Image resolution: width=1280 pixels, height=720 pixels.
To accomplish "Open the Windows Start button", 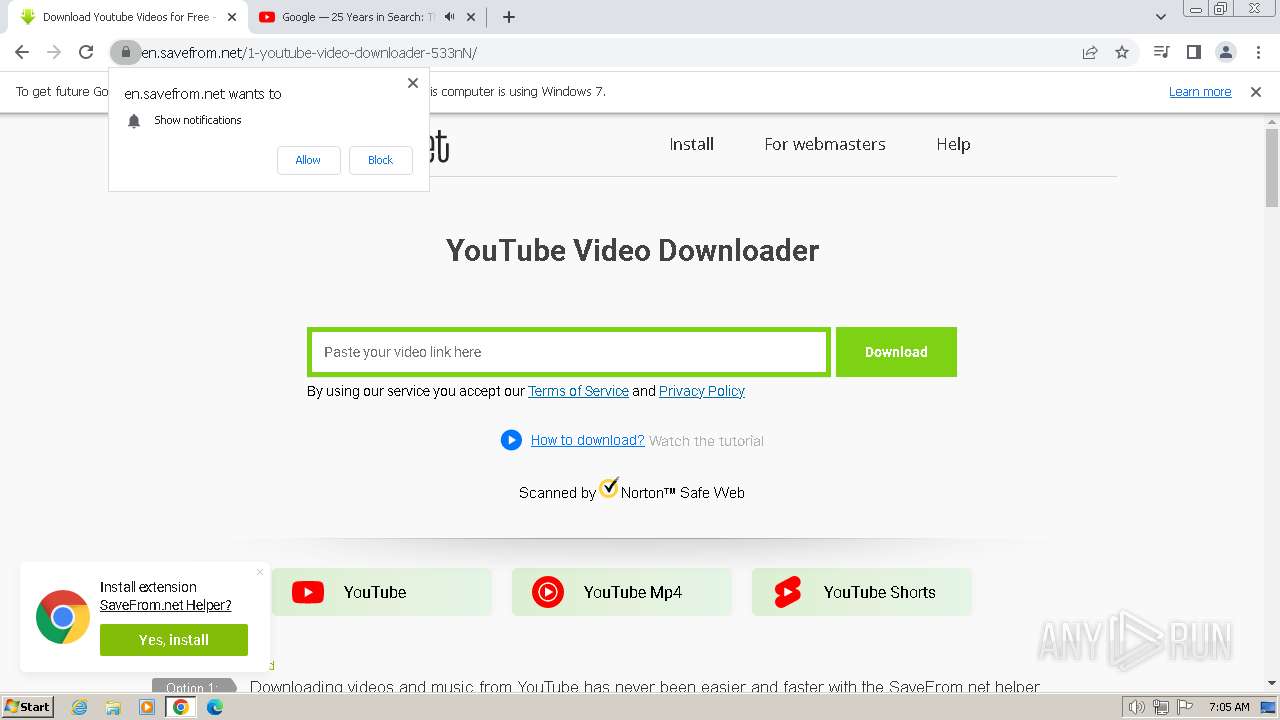I will pyautogui.click(x=28, y=706).
